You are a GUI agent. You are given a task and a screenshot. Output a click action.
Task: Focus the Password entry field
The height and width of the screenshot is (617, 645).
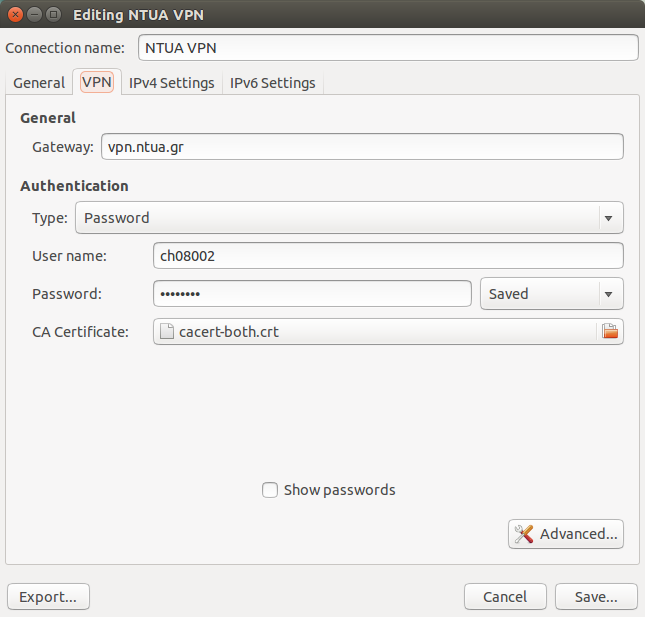point(312,294)
